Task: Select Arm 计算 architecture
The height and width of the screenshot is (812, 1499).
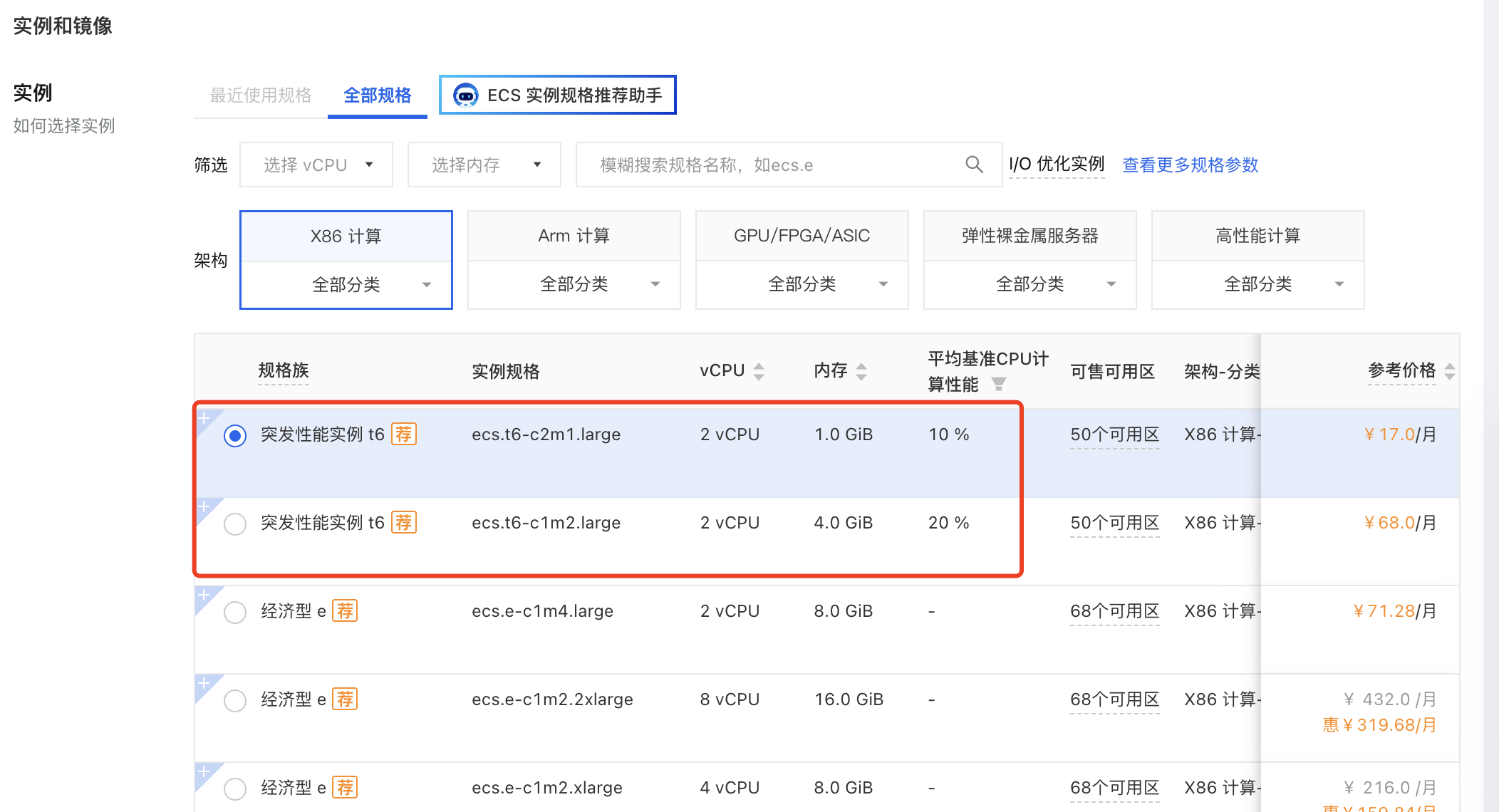Action: (574, 236)
